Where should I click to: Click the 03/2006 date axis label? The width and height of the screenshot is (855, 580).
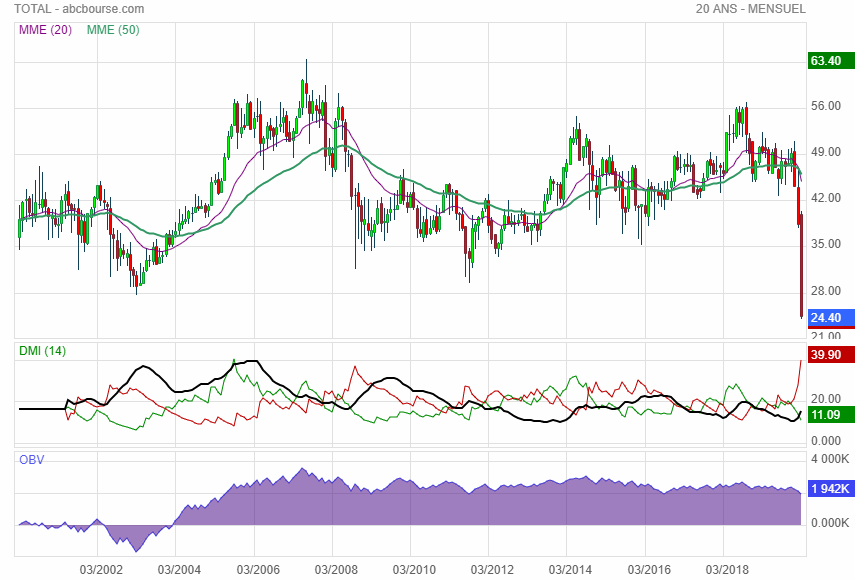(258, 570)
